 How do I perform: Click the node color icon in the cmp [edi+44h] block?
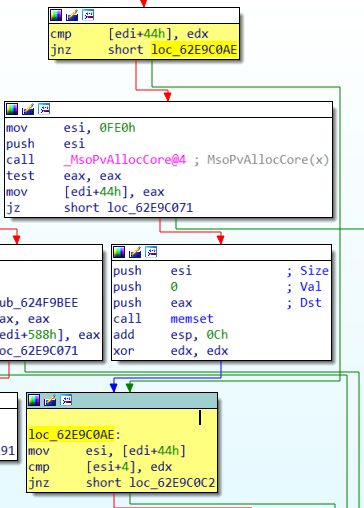pyautogui.click(x=56, y=15)
